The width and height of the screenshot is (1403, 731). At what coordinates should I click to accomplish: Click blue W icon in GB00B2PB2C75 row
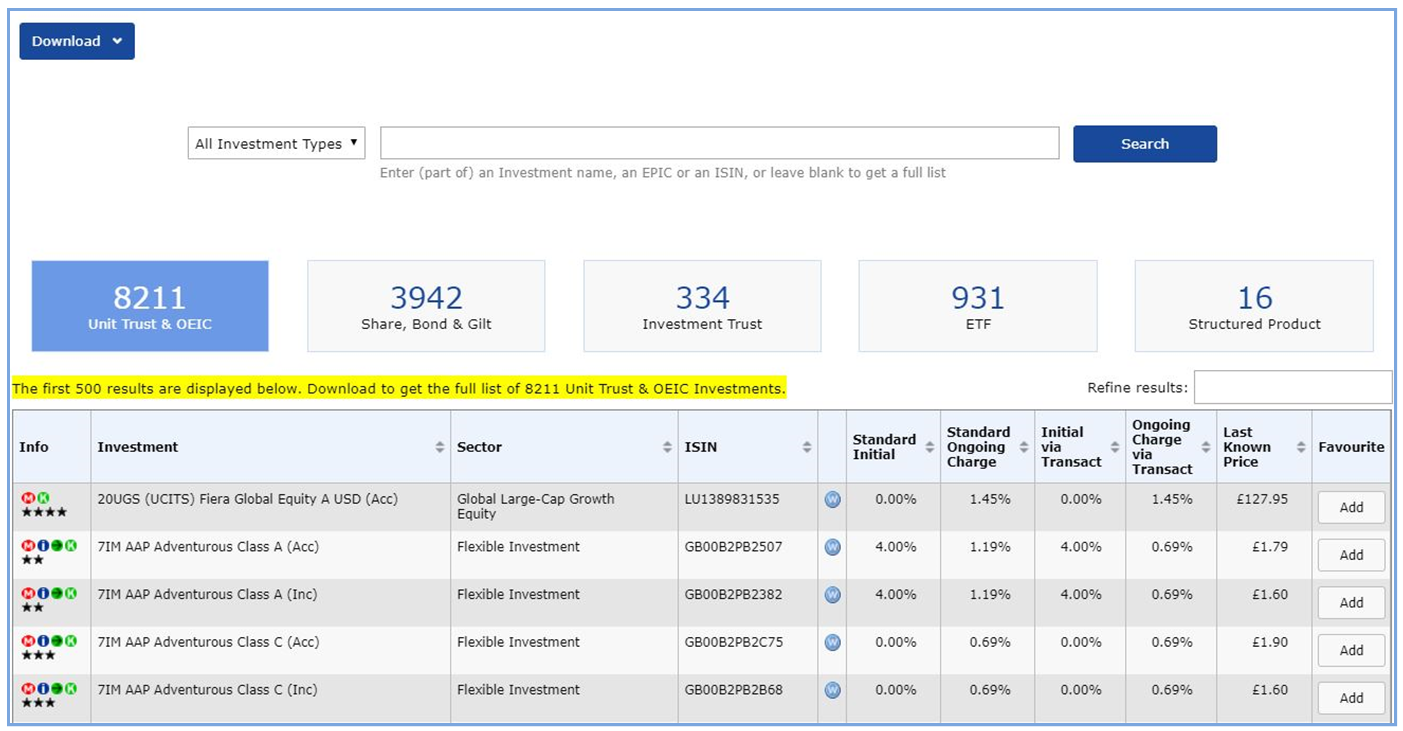[x=832, y=642]
